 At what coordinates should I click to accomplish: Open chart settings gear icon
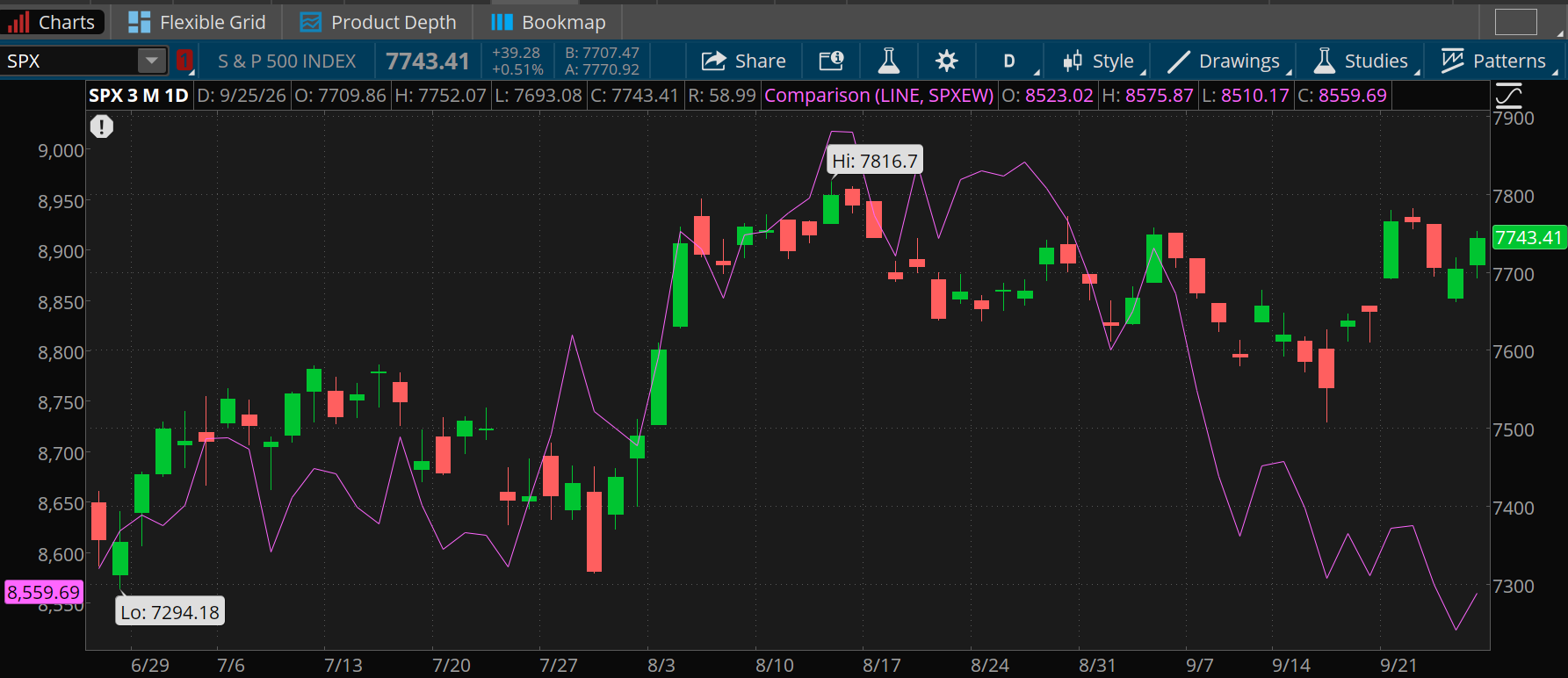[946, 61]
